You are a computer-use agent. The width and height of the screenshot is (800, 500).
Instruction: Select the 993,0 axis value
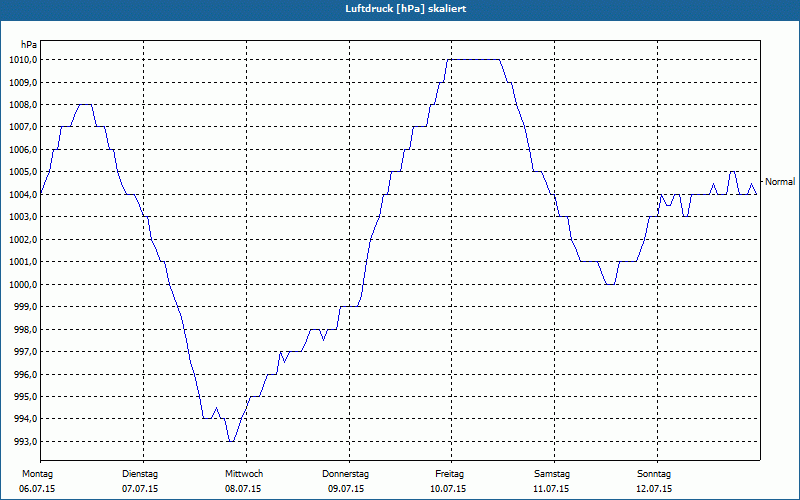click(25, 441)
